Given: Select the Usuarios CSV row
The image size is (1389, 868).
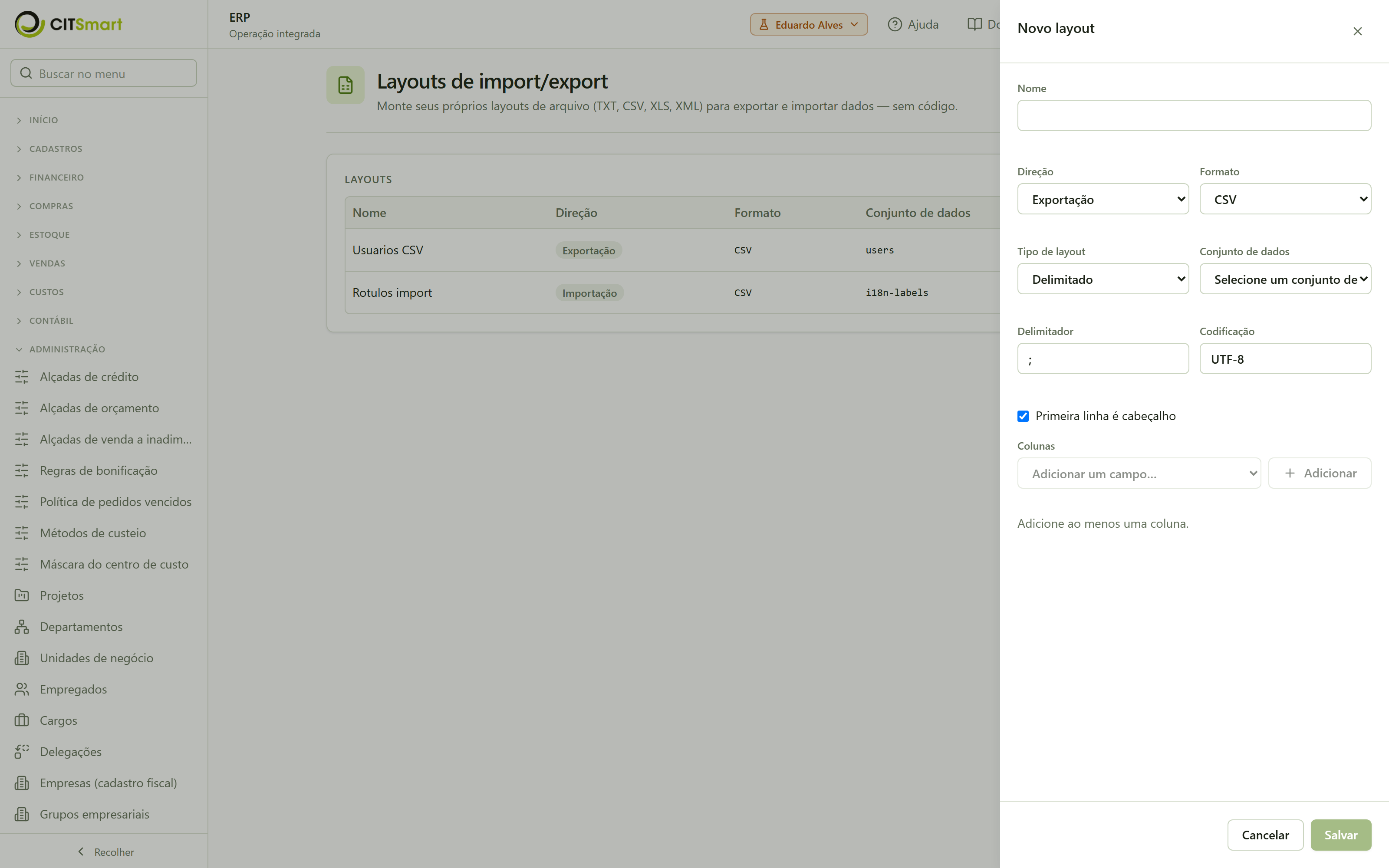Looking at the screenshot, I should point(672,250).
